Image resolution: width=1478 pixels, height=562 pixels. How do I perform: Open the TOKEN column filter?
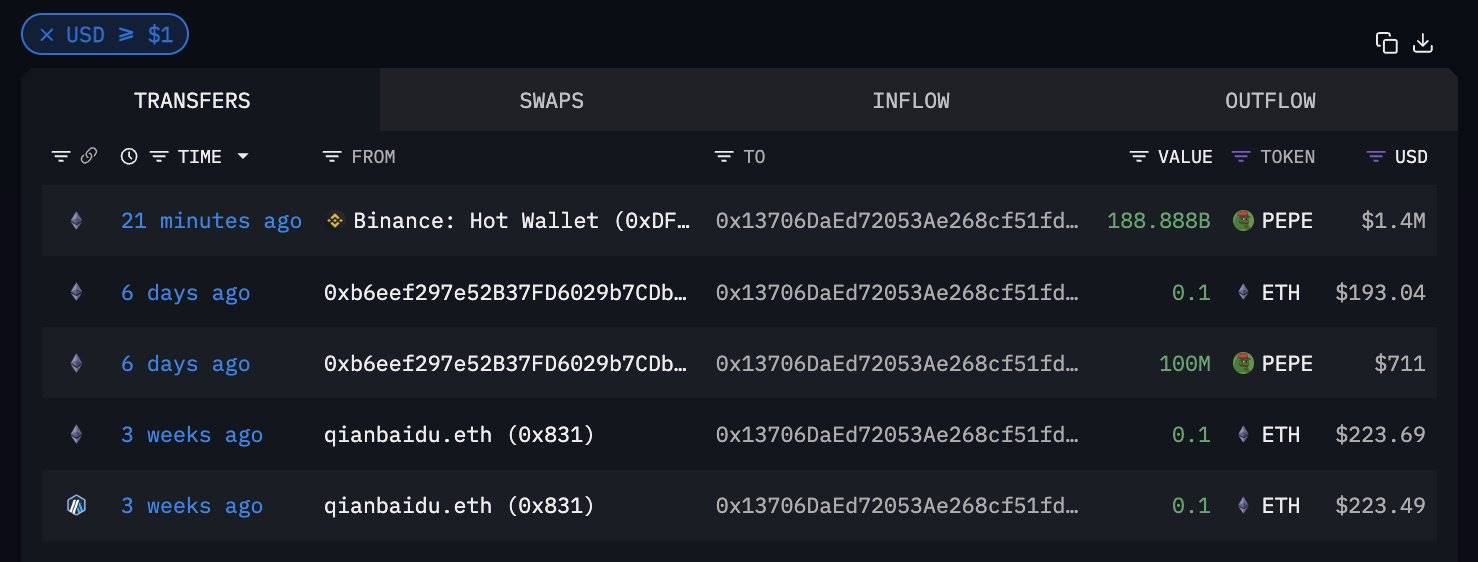point(1241,157)
